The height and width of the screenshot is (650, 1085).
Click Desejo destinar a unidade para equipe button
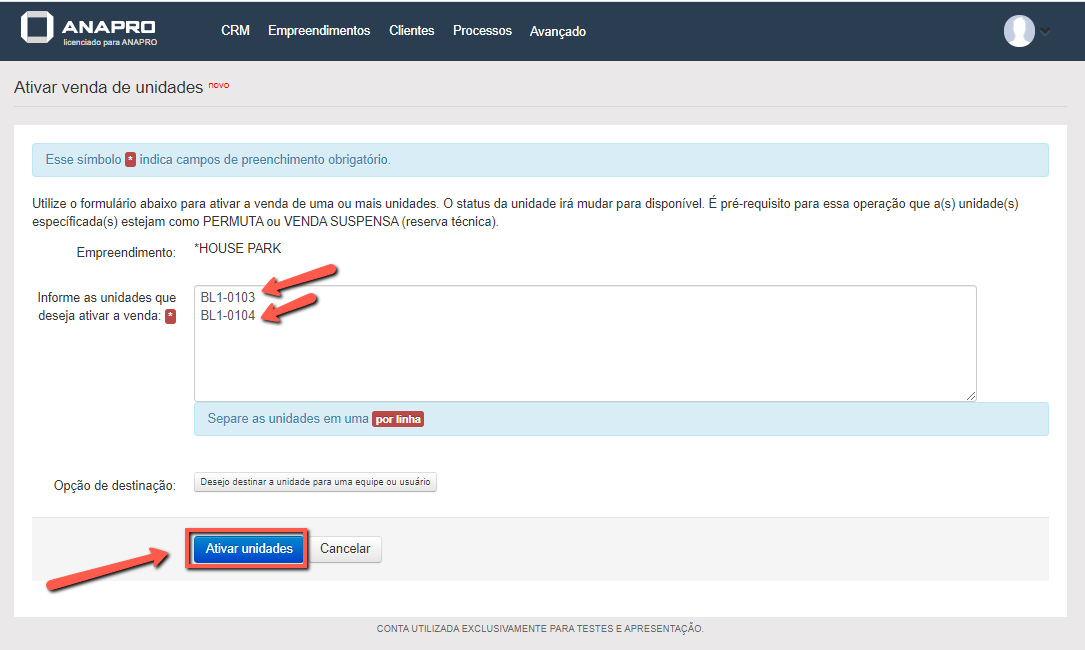(x=315, y=482)
